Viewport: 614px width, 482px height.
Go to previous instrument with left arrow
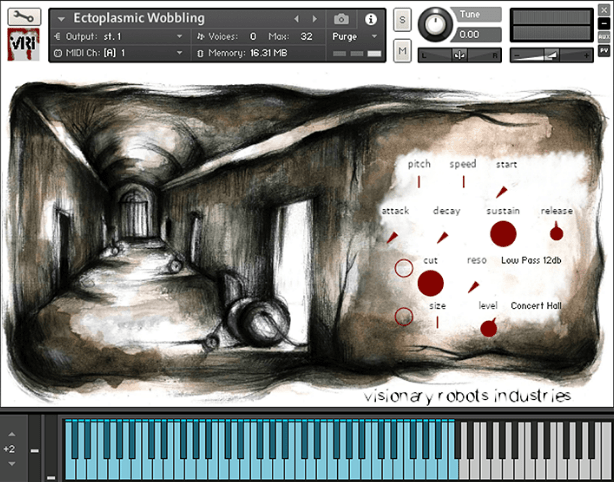pyautogui.click(x=296, y=19)
